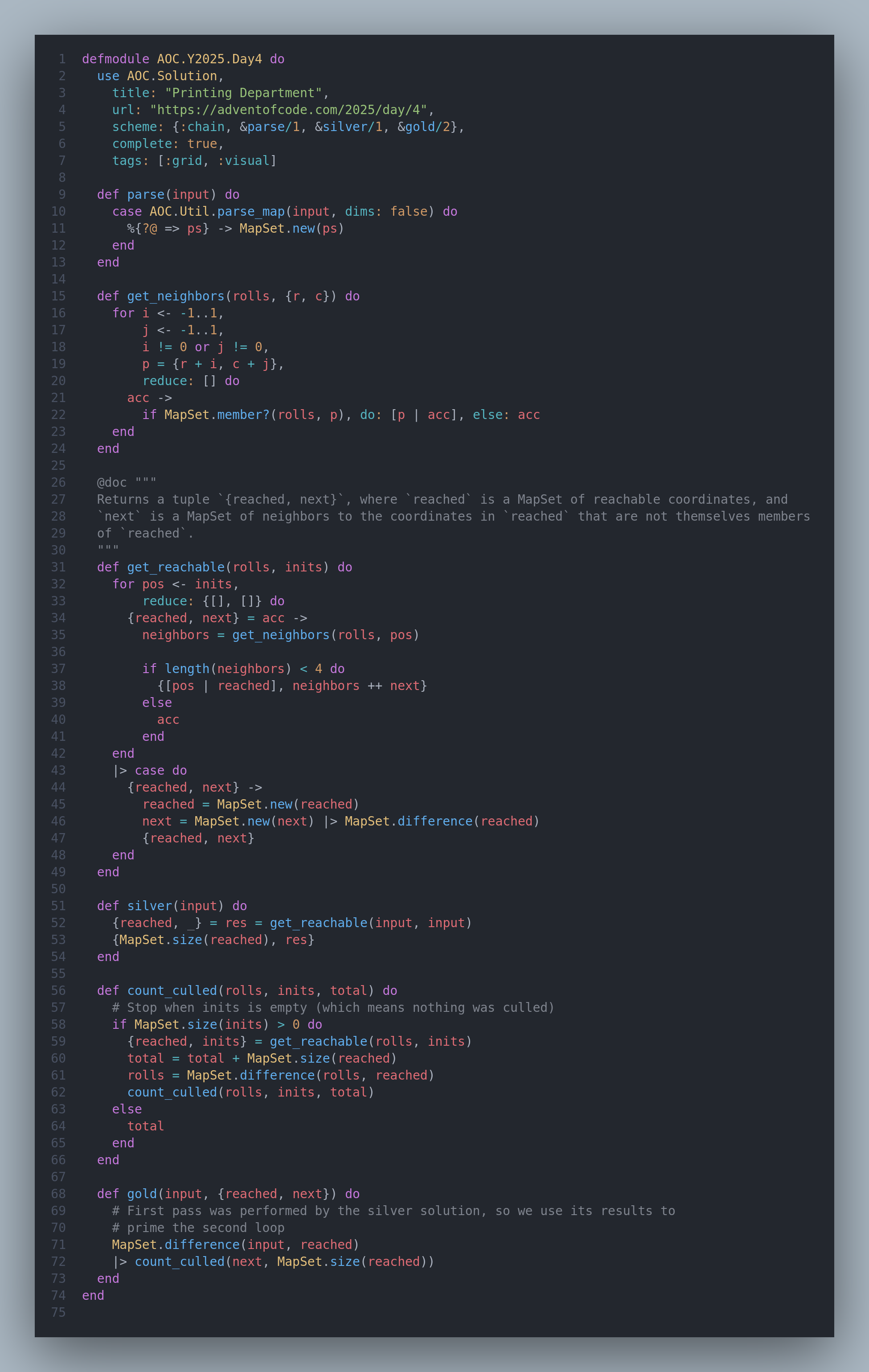
Task: Click "true" after complete: option
Action: (x=202, y=144)
